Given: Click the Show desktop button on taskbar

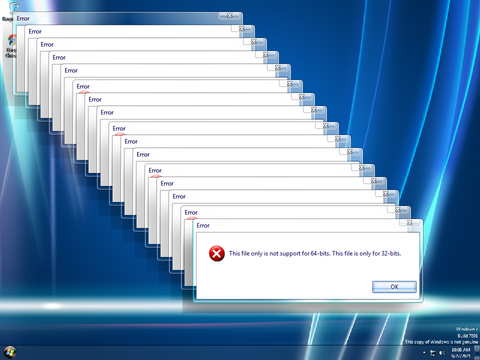Looking at the screenshot, I should (477, 353).
